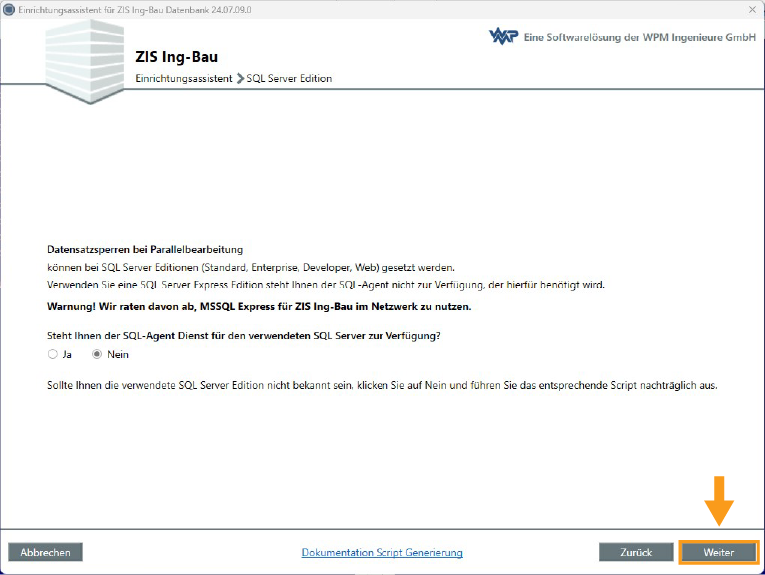Click the WPM logo icon
The height and width of the screenshot is (575, 765).
tap(503, 36)
